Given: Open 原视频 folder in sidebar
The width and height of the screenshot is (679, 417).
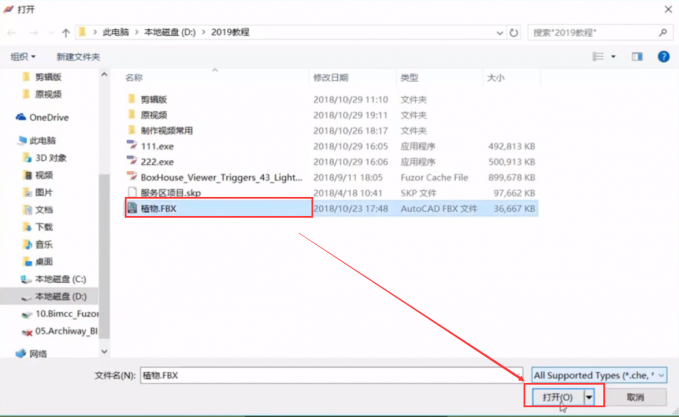Looking at the screenshot, I should [x=42, y=94].
